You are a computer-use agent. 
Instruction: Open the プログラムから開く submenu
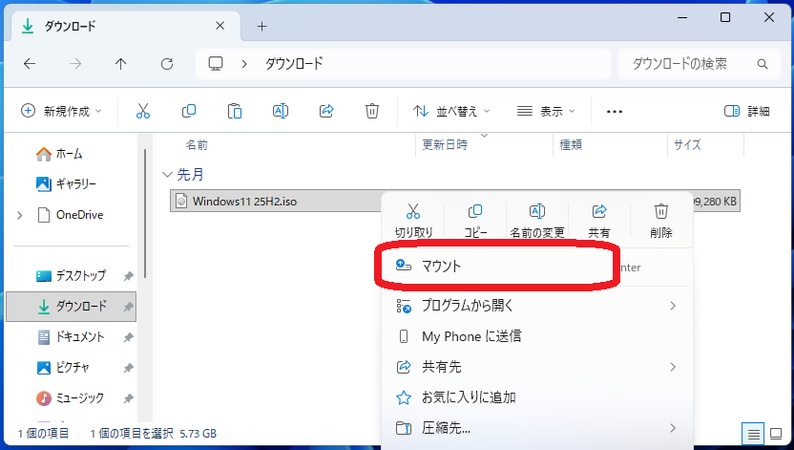point(537,306)
